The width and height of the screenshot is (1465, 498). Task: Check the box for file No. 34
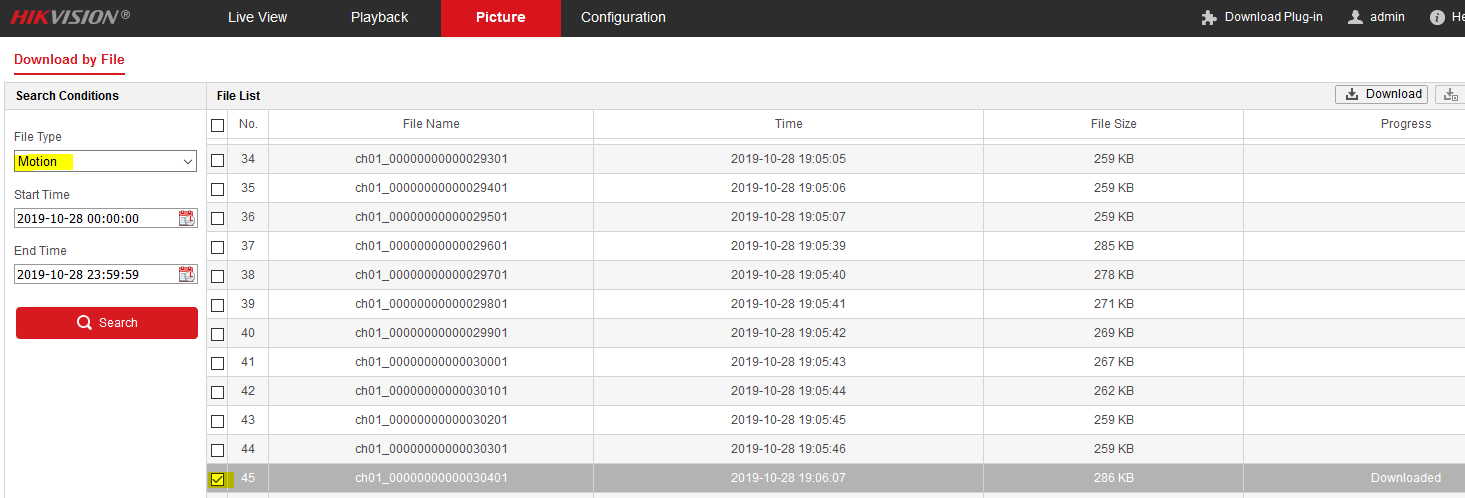217,160
